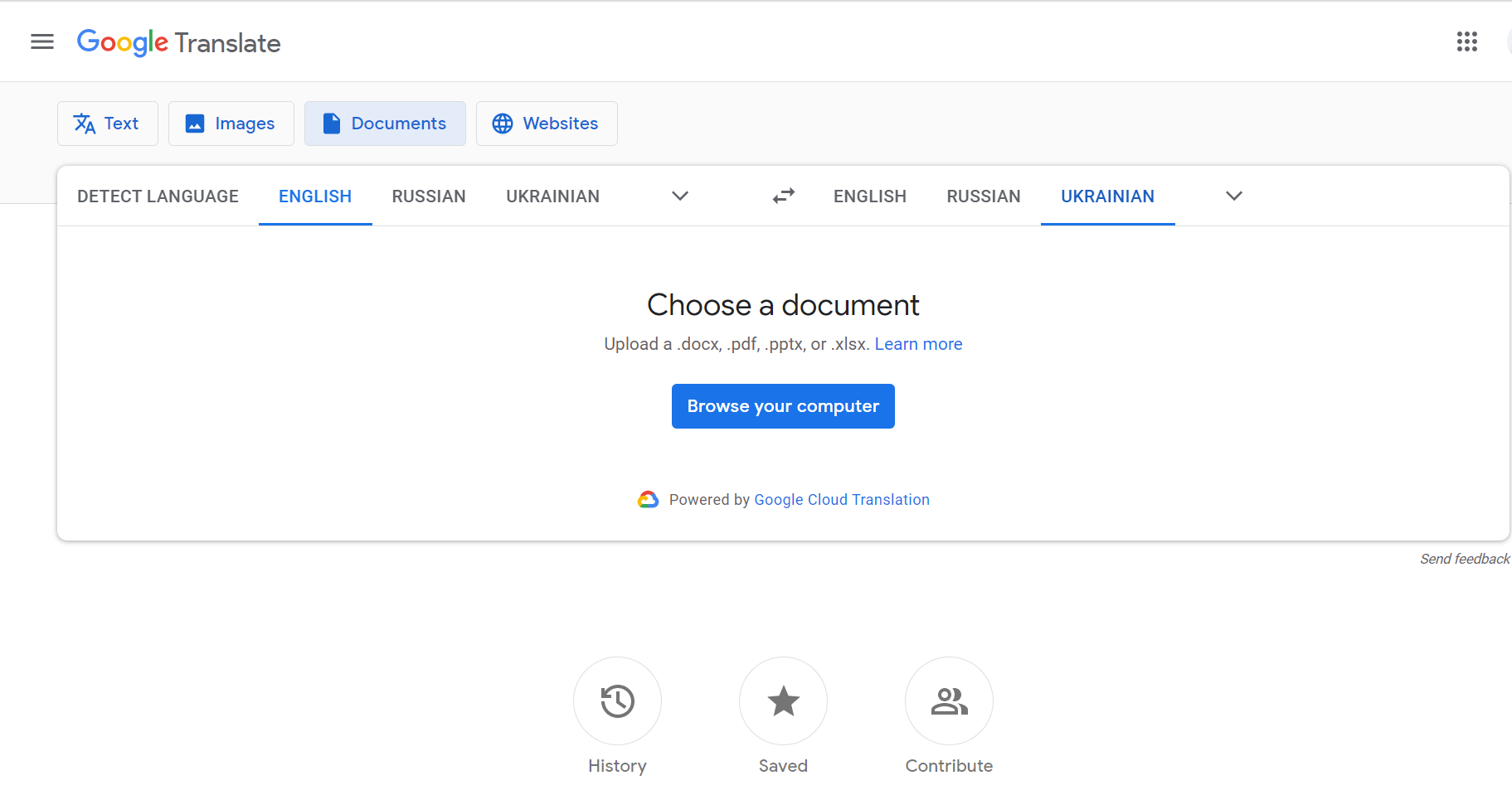Viewport: 1512px width, 795px height.
Task: Switch to Text translation mode
Action: [107, 124]
